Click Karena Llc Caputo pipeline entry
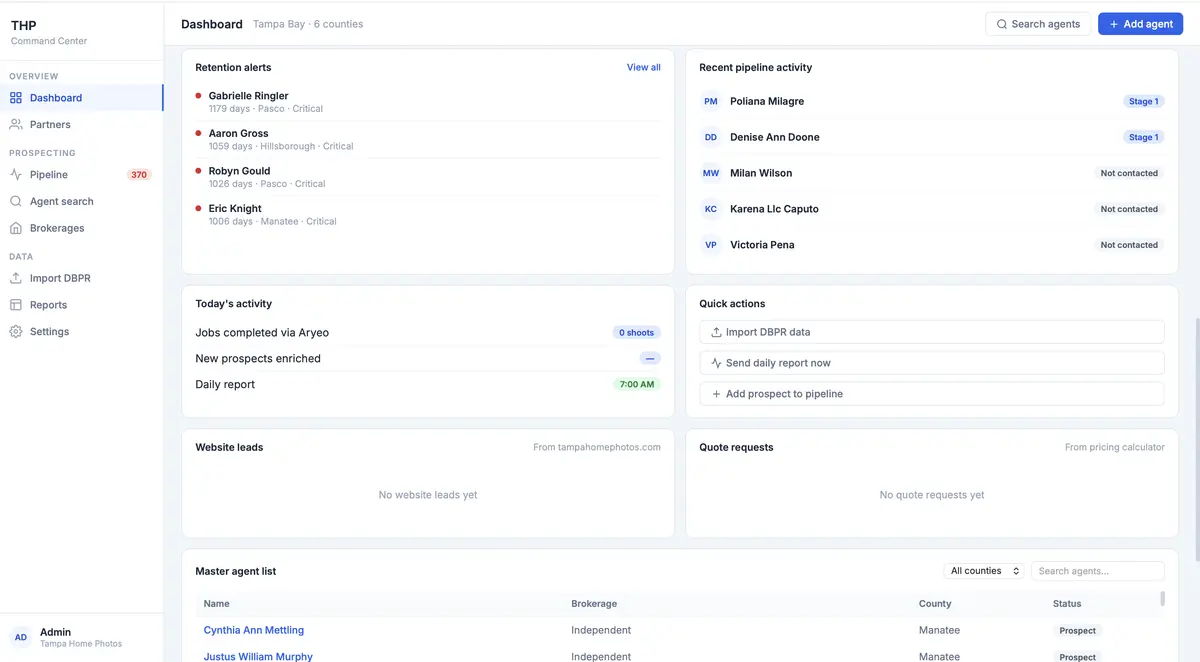1200x662 pixels. (x=932, y=209)
